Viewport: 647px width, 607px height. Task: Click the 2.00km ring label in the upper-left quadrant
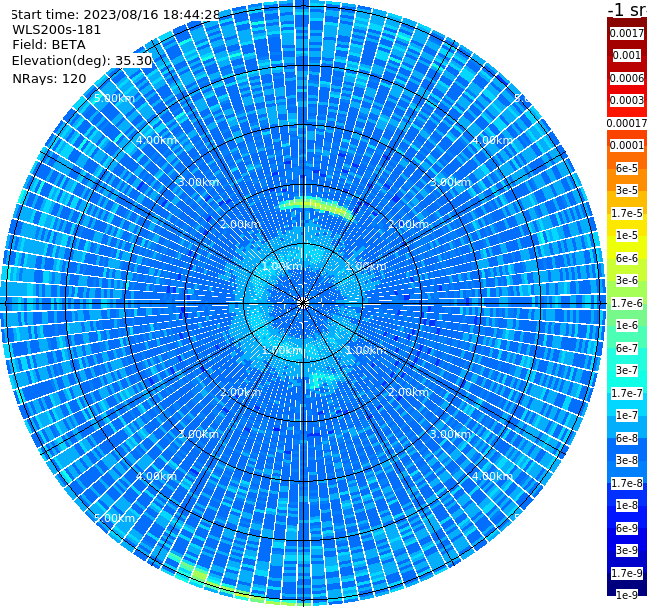click(240, 224)
